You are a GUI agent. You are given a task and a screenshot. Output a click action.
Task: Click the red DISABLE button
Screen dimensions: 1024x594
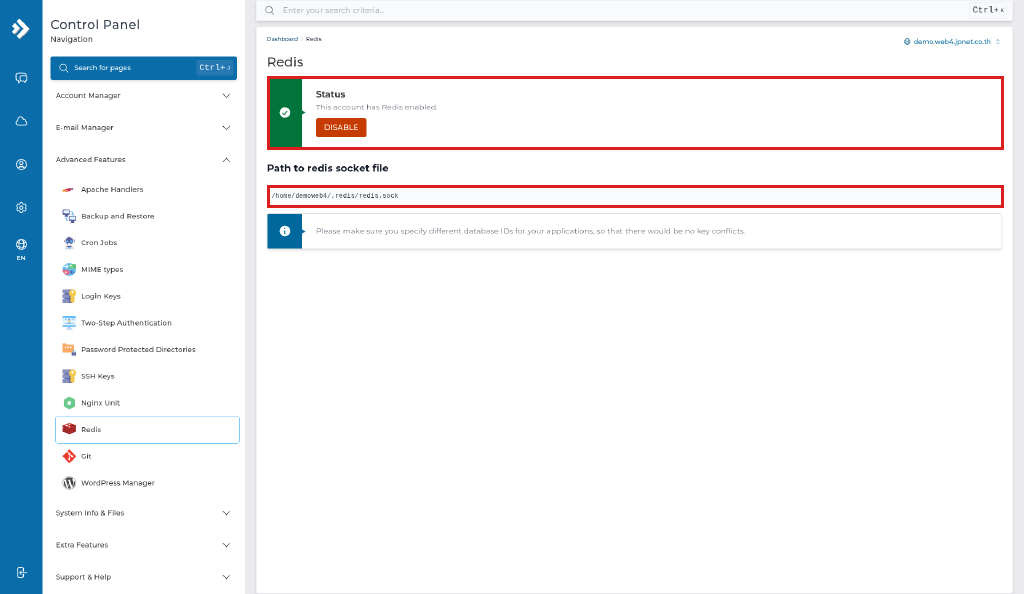341,127
